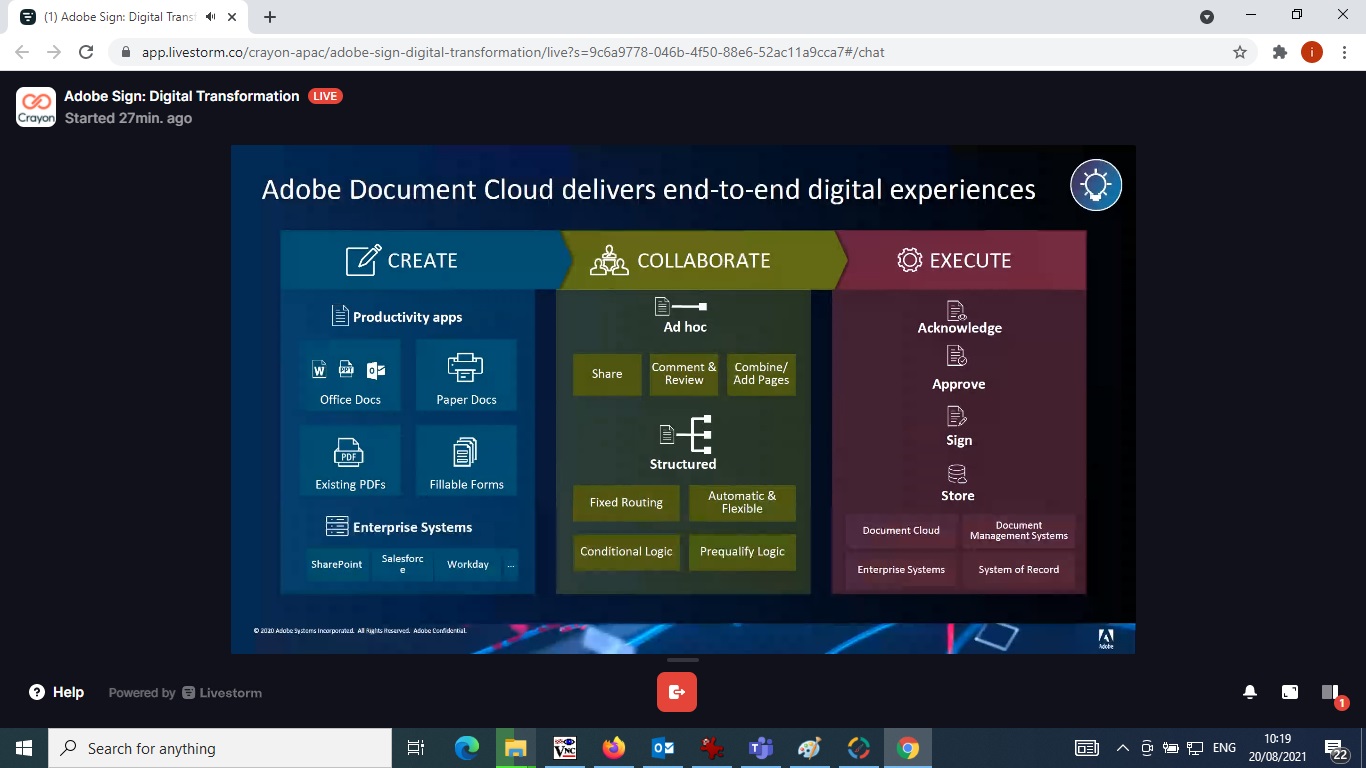
Task: Click the SharePoint box
Action: 336,564
